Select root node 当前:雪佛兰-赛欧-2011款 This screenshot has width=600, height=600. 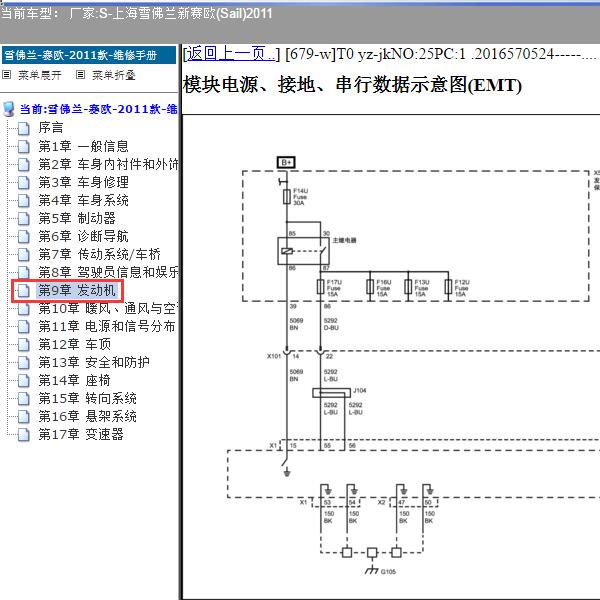pos(98,109)
